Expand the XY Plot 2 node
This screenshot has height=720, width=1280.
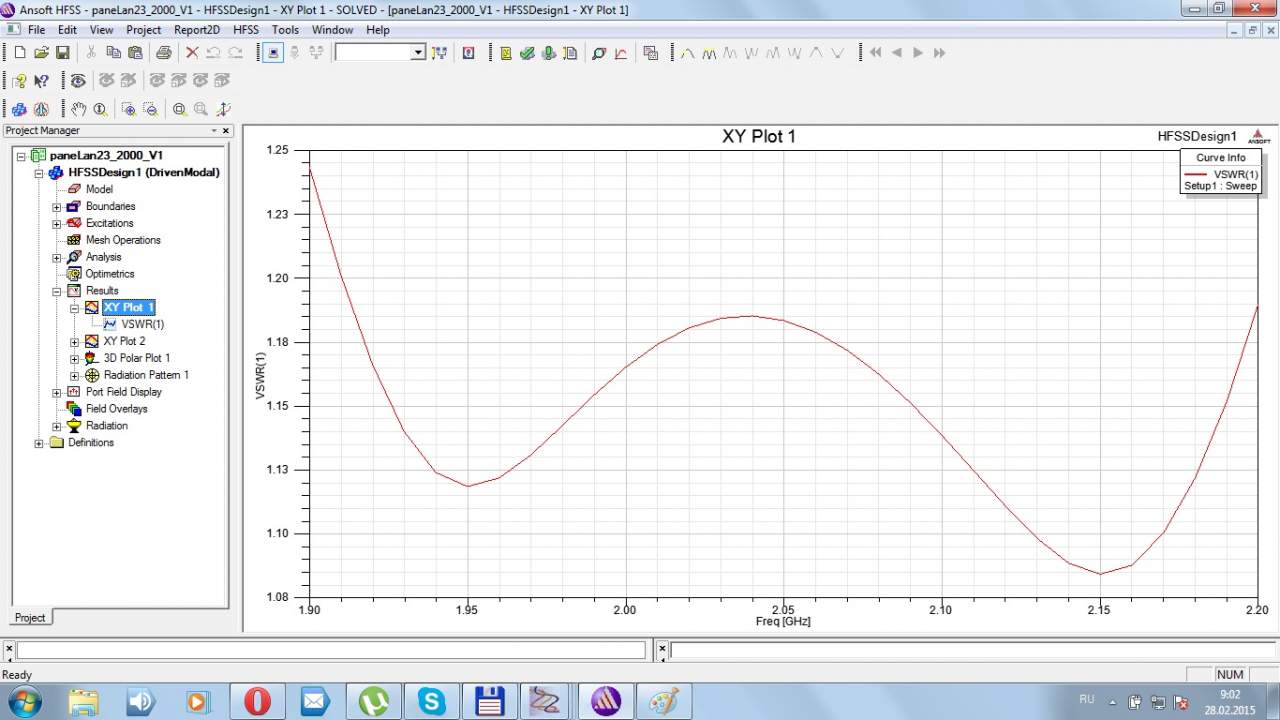coord(75,342)
